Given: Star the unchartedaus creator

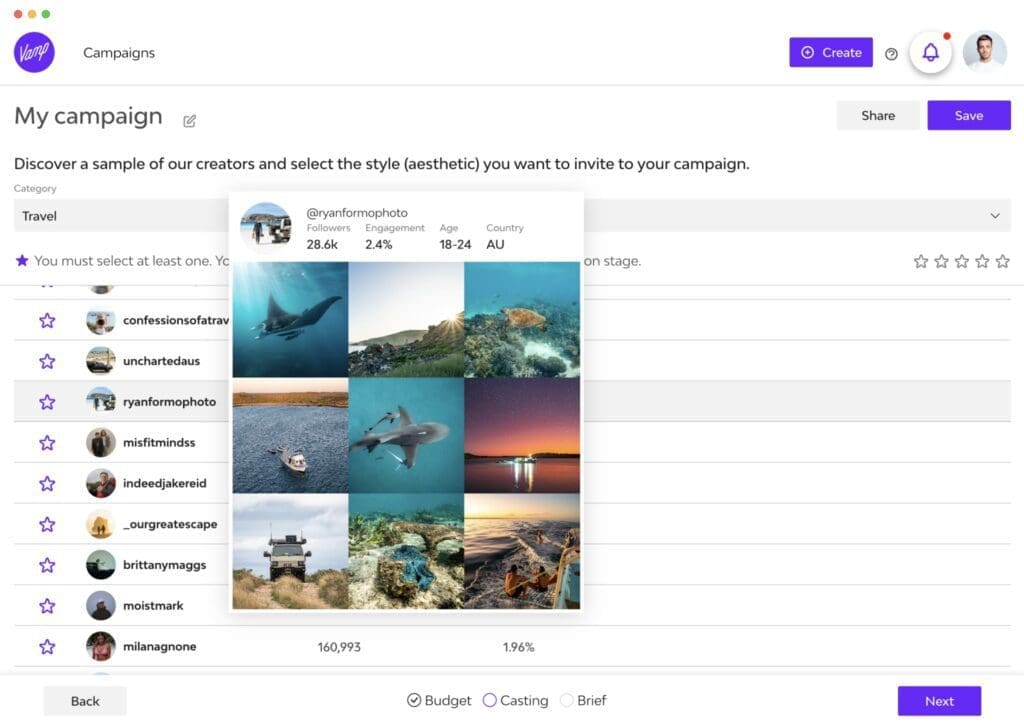Looking at the screenshot, I should [x=47, y=361].
